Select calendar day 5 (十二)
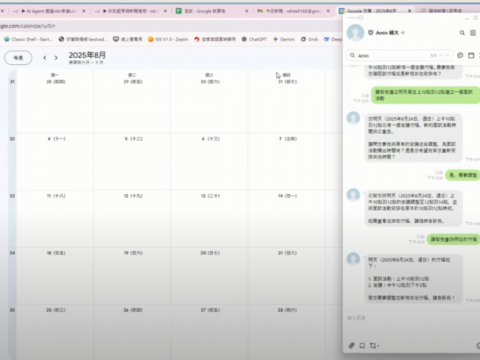Image resolution: width=480 pixels, height=360 pixels. click(x=133, y=139)
